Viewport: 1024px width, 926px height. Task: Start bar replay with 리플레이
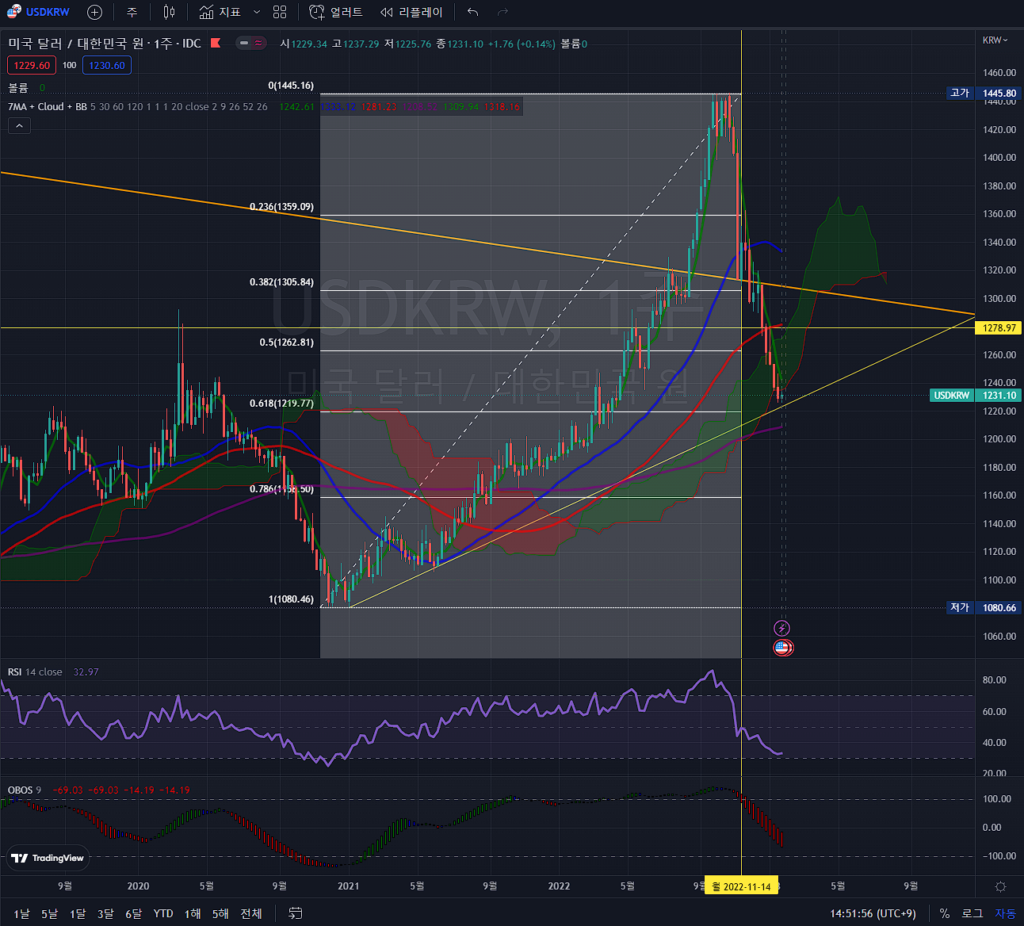pos(411,12)
